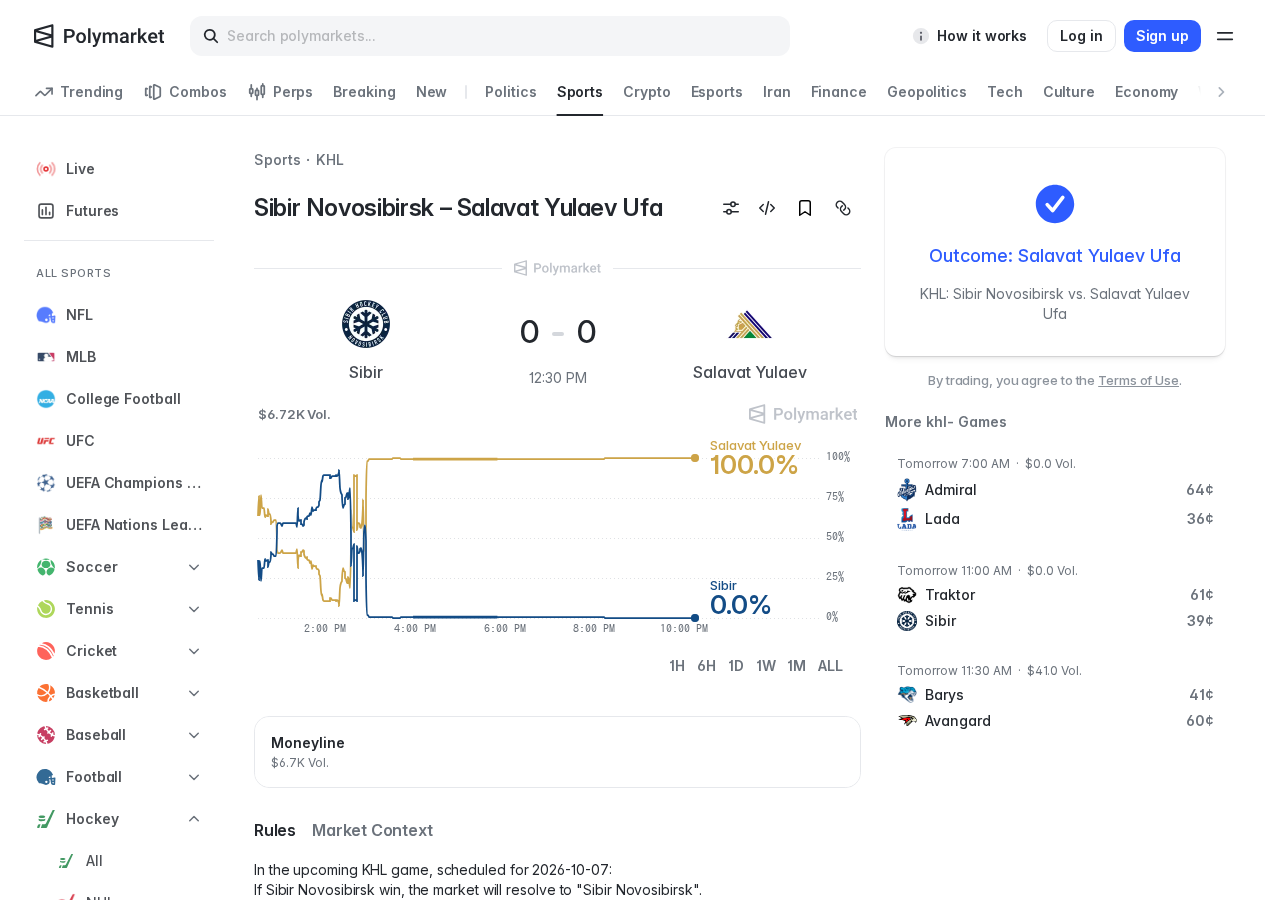Expand the Basketball category
Viewport: 1280px width, 900px height.
[x=194, y=693]
